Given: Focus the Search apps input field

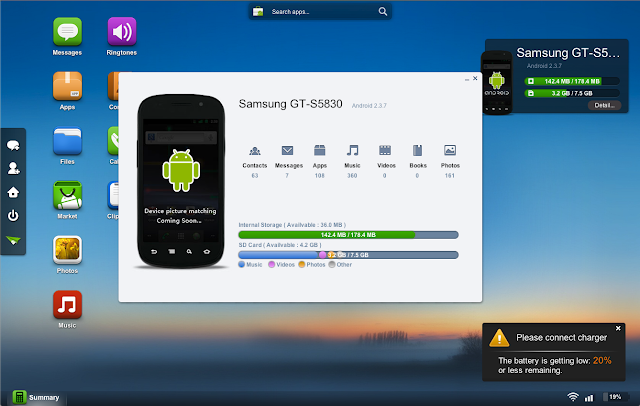Looking at the screenshot, I should point(322,11).
